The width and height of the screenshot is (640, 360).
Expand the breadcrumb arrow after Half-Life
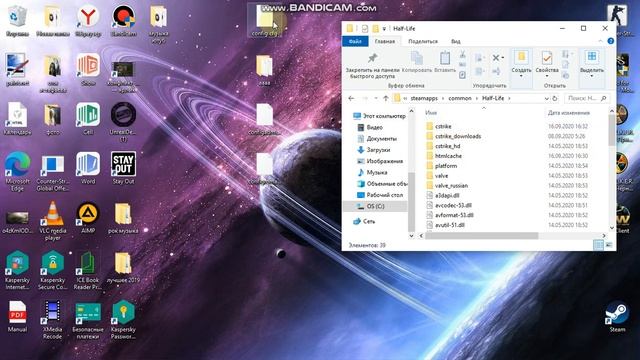point(509,98)
